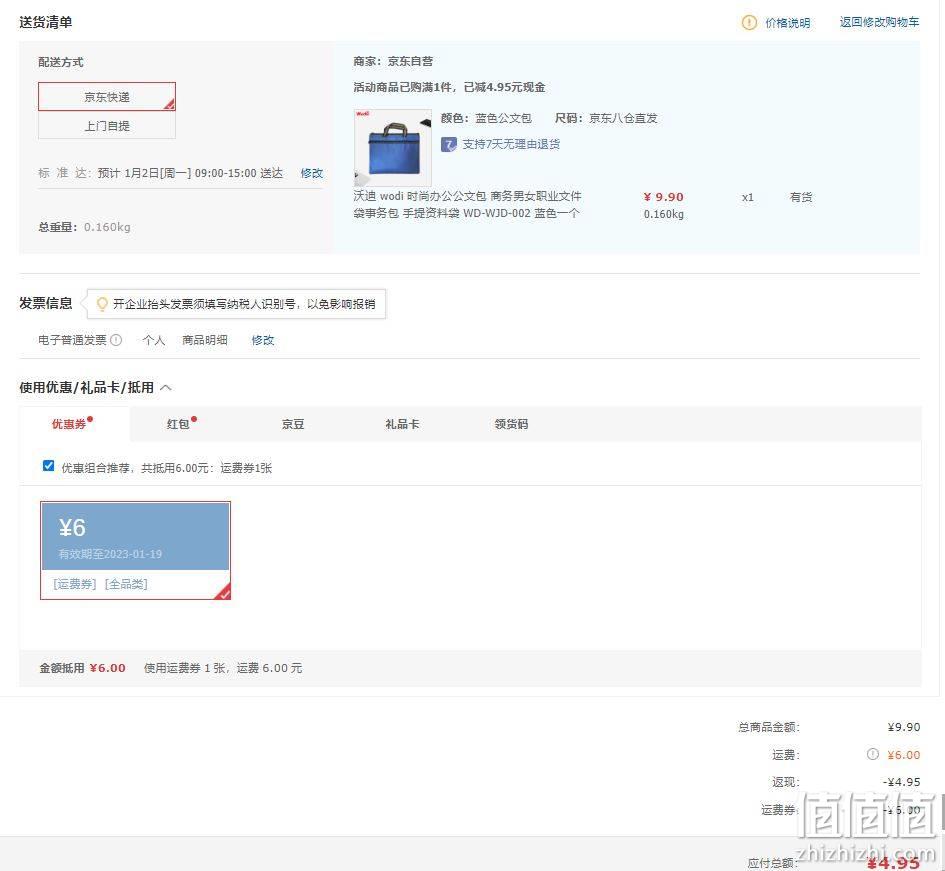Click the info icon next to 运费 amount
945x871 pixels.
(x=872, y=754)
